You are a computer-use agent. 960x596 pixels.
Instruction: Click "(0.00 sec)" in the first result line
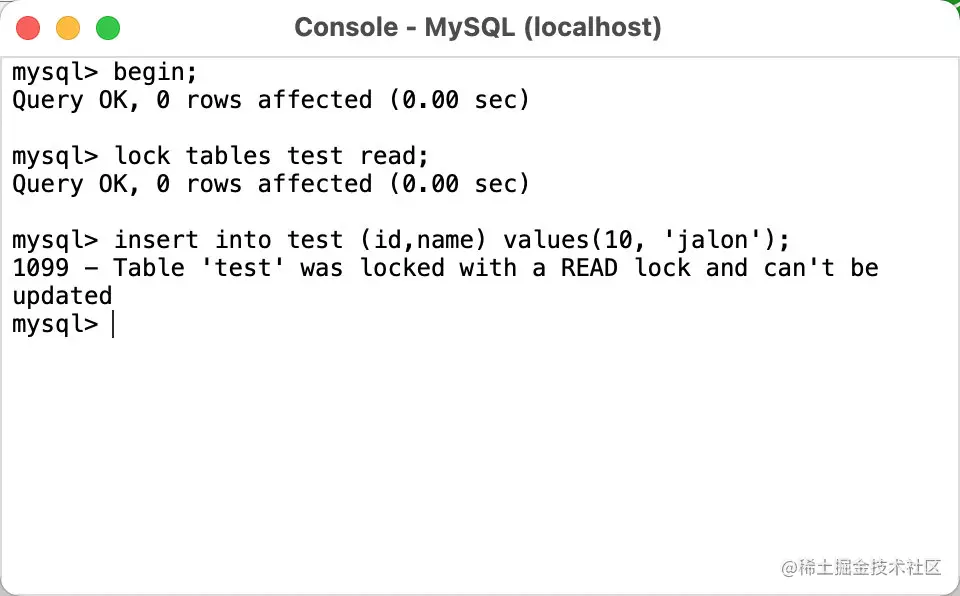[459, 100]
